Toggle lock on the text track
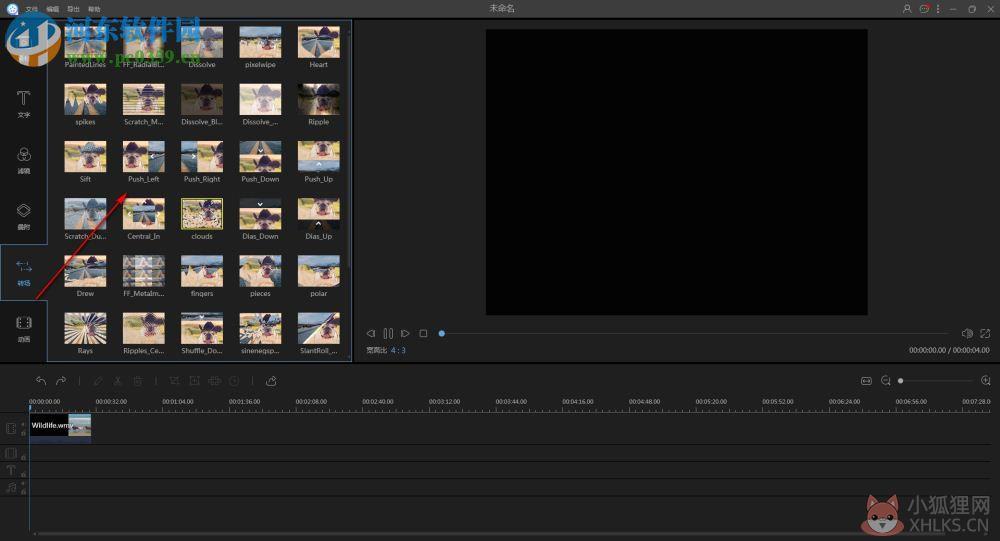 click(24, 473)
